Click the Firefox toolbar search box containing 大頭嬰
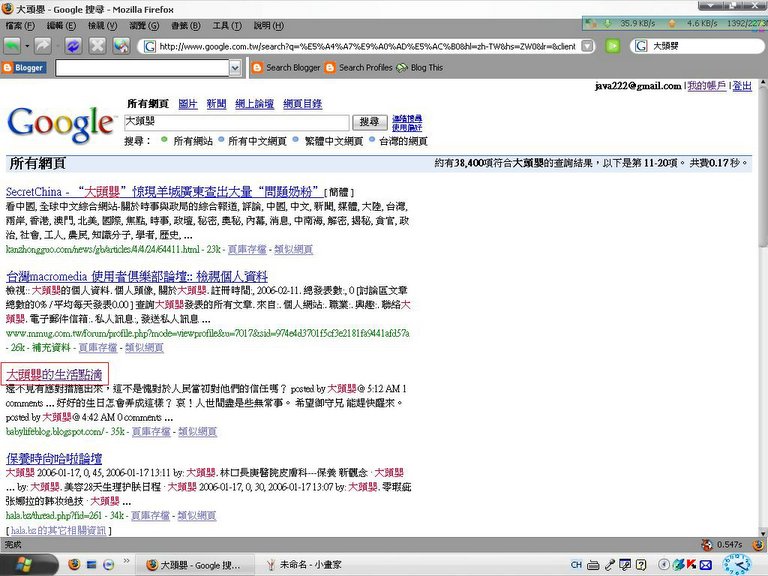 point(705,46)
